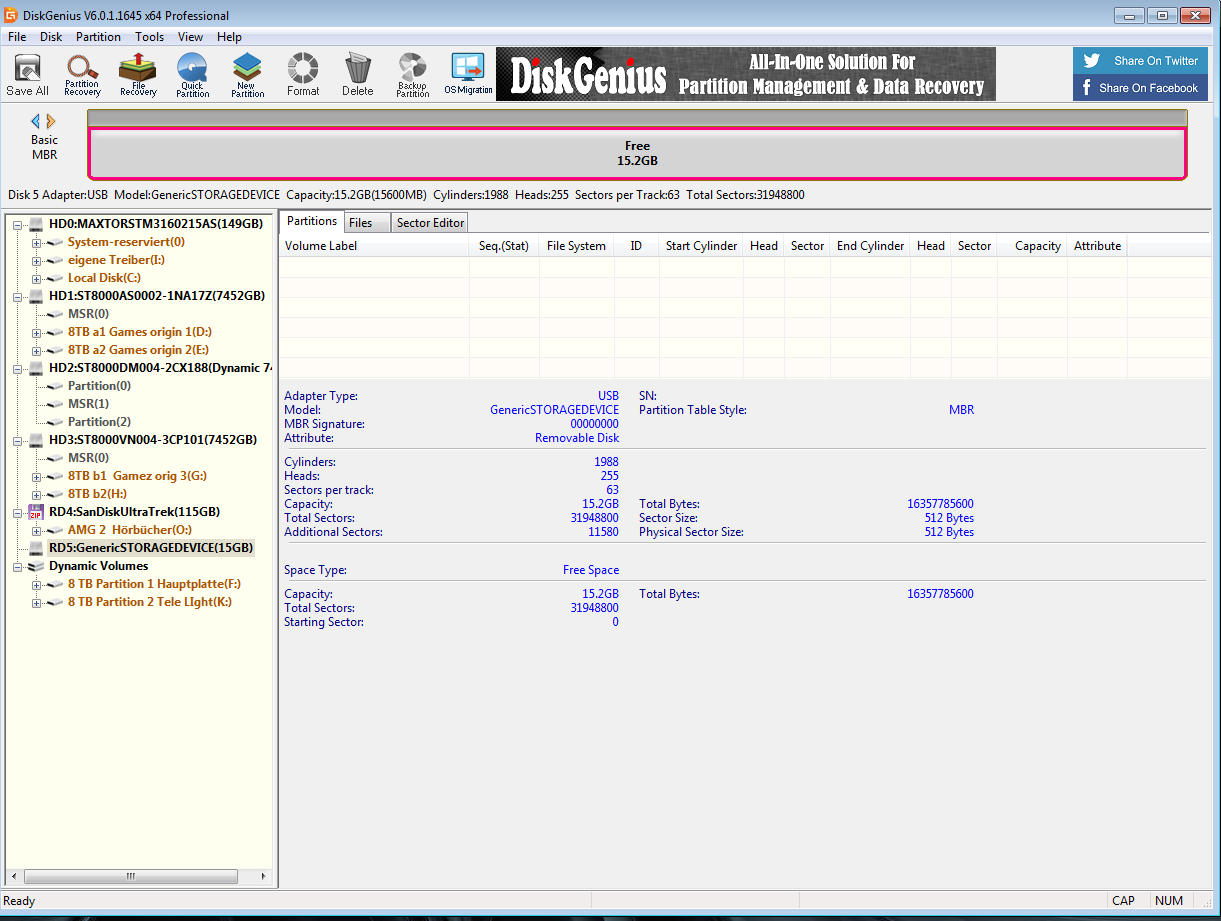The width and height of the screenshot is (1221, 921).
Task: Expand Local Disk(C:) node
Action: coord(37,278)
